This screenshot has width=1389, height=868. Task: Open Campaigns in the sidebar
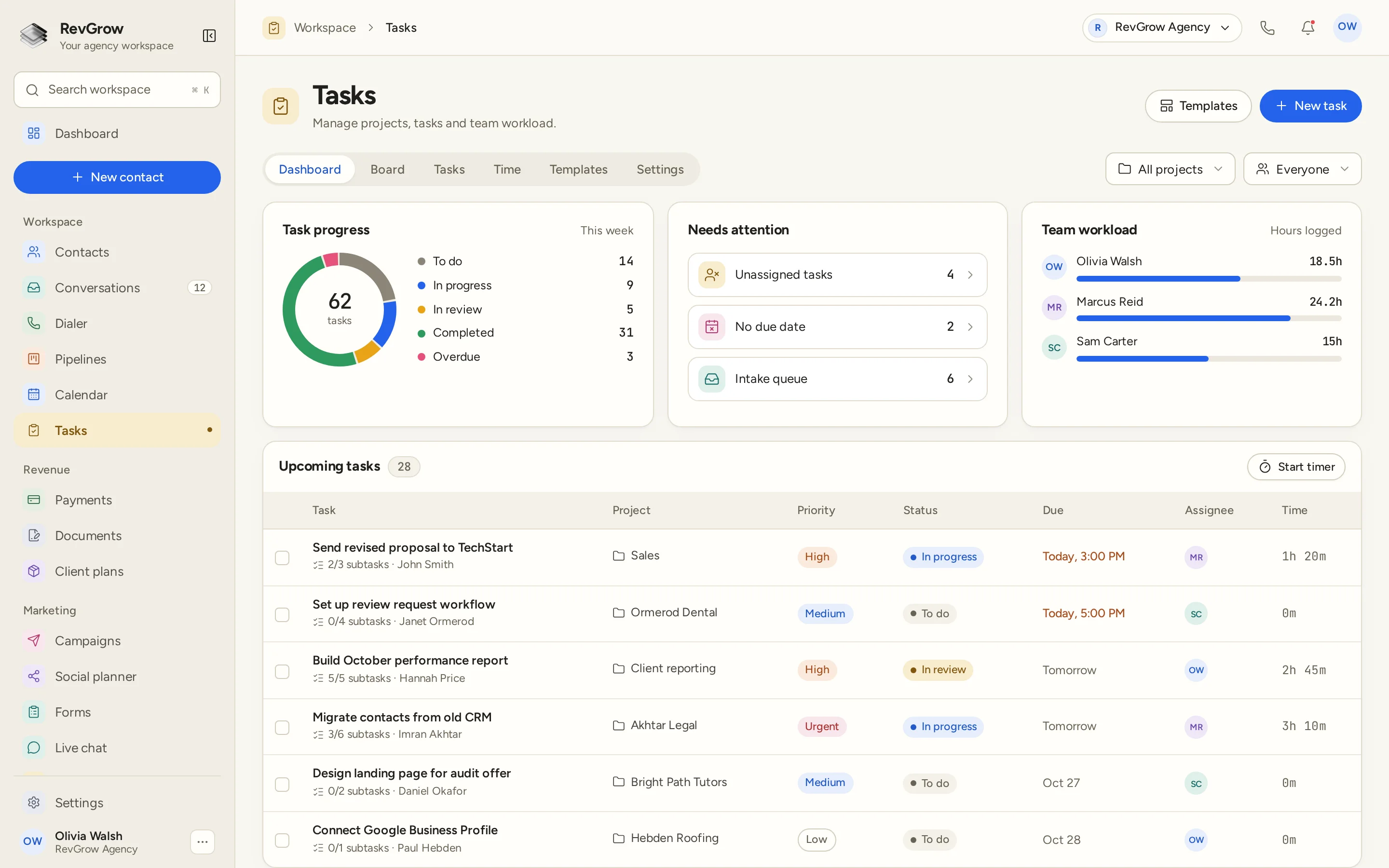pyautogui.click(x=117, y=641)
